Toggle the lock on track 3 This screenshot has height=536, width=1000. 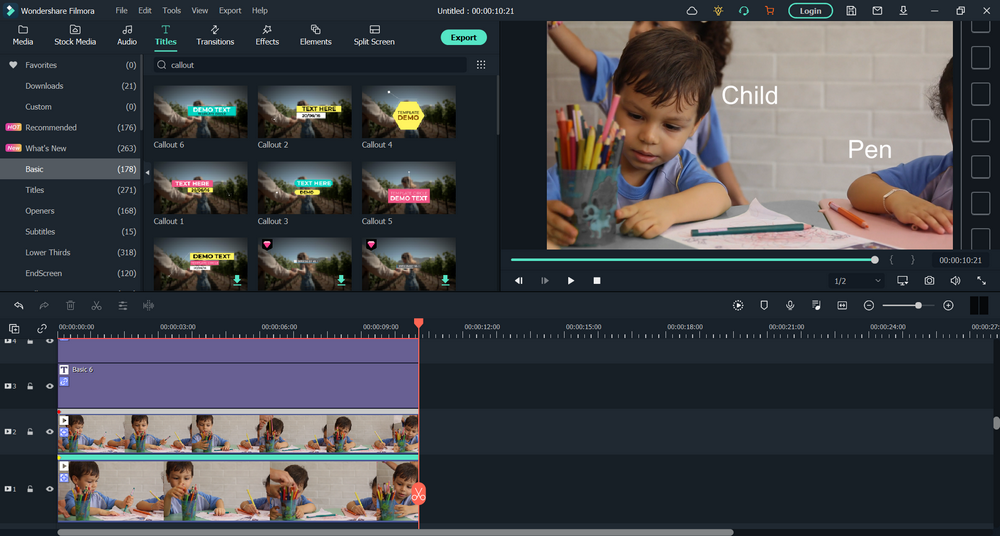pos(30,386)
